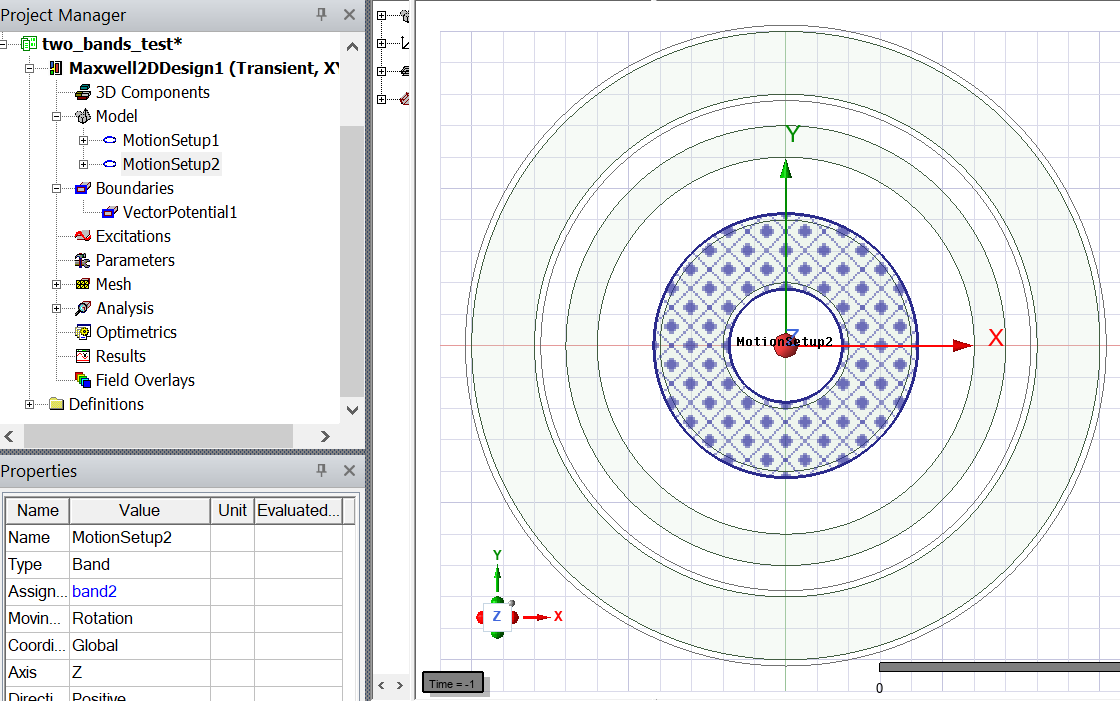Select Optimetrics tree item
Viewport: 1120px width, 701px height.
(136, 332)
